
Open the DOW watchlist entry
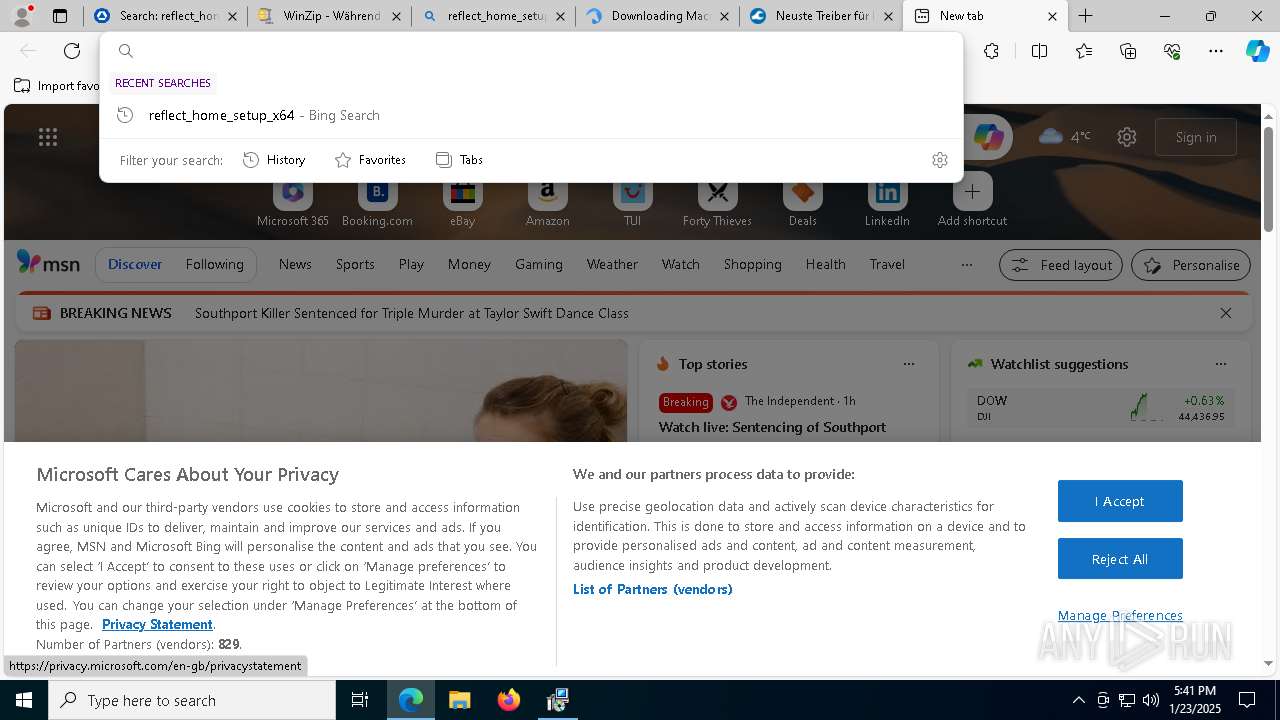pos(1100,407)
